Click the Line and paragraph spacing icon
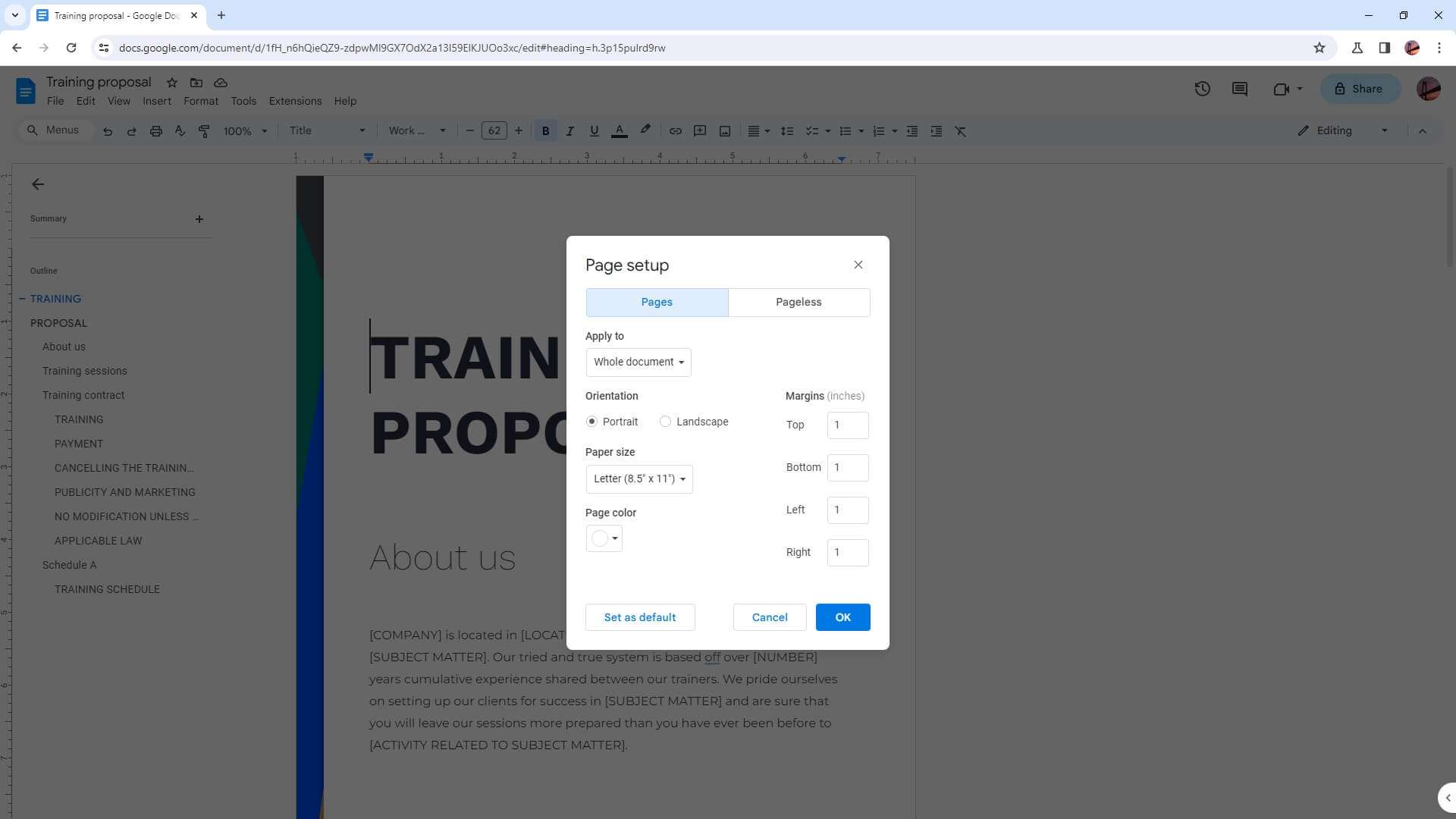The height and width of the screenshot is (819, 1456). (x=786, y=131)
